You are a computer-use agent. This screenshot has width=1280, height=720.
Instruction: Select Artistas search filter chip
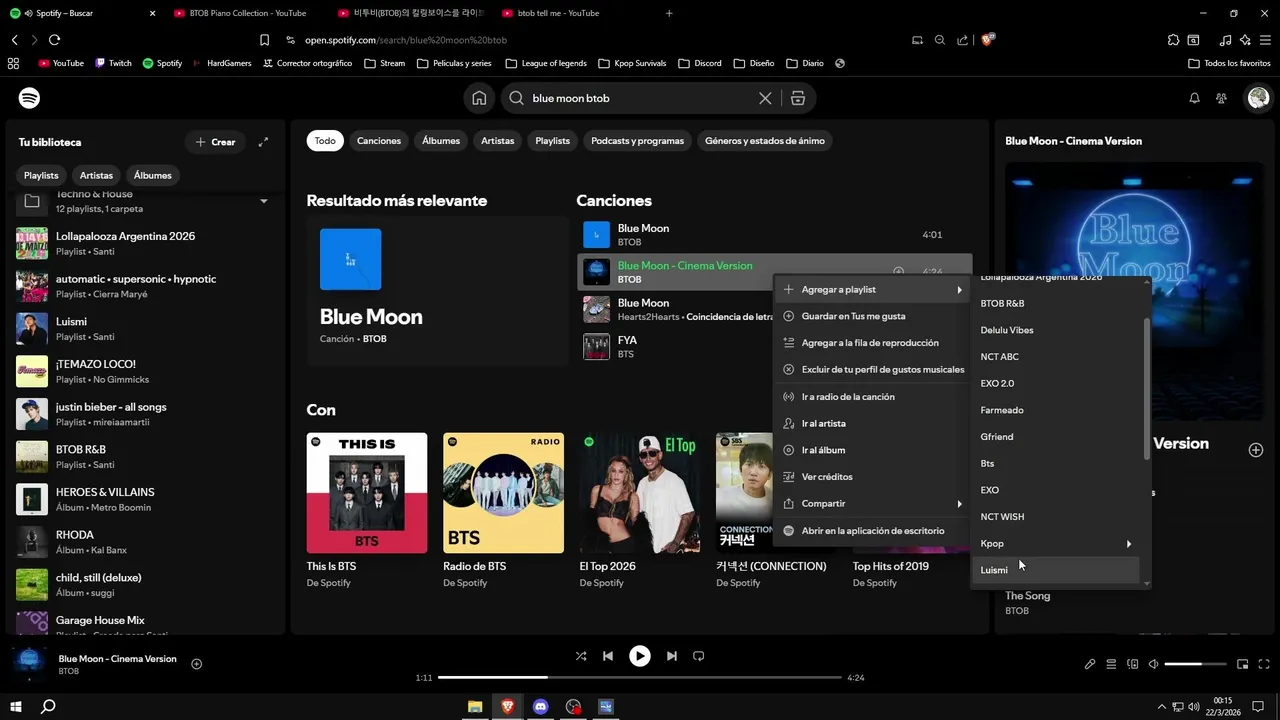[497, 141]
